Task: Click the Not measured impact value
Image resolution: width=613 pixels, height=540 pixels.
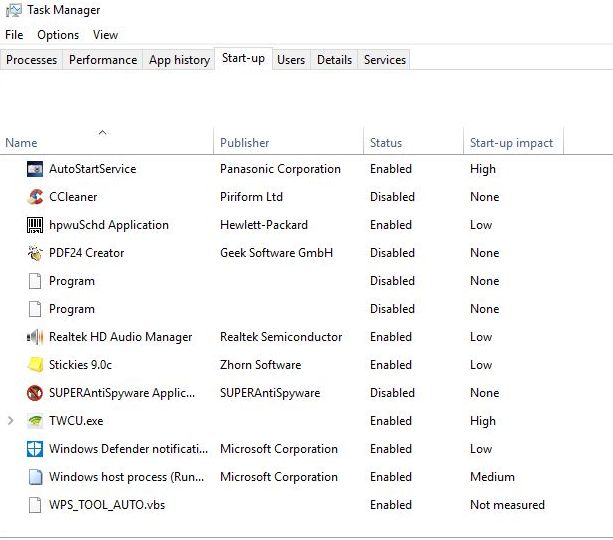Action: 507,505
